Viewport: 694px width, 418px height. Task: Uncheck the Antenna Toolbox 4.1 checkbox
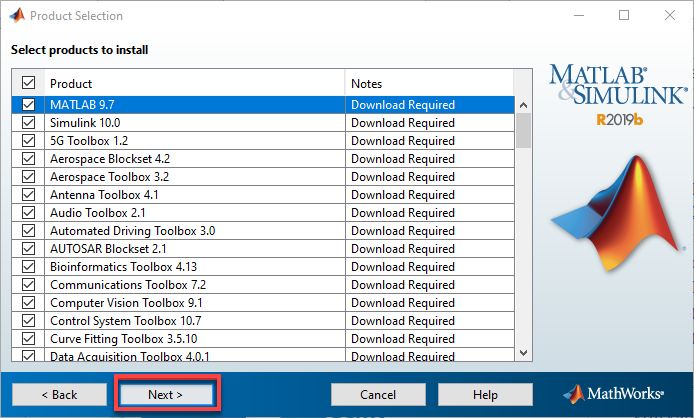28,194
